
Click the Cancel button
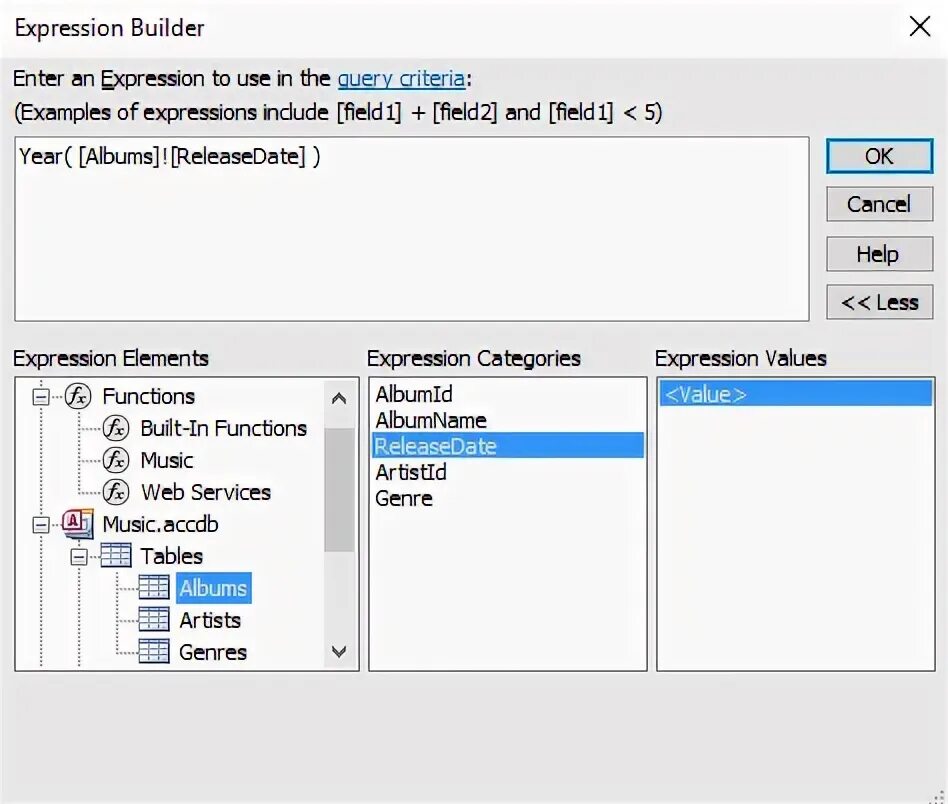[879, 204]
